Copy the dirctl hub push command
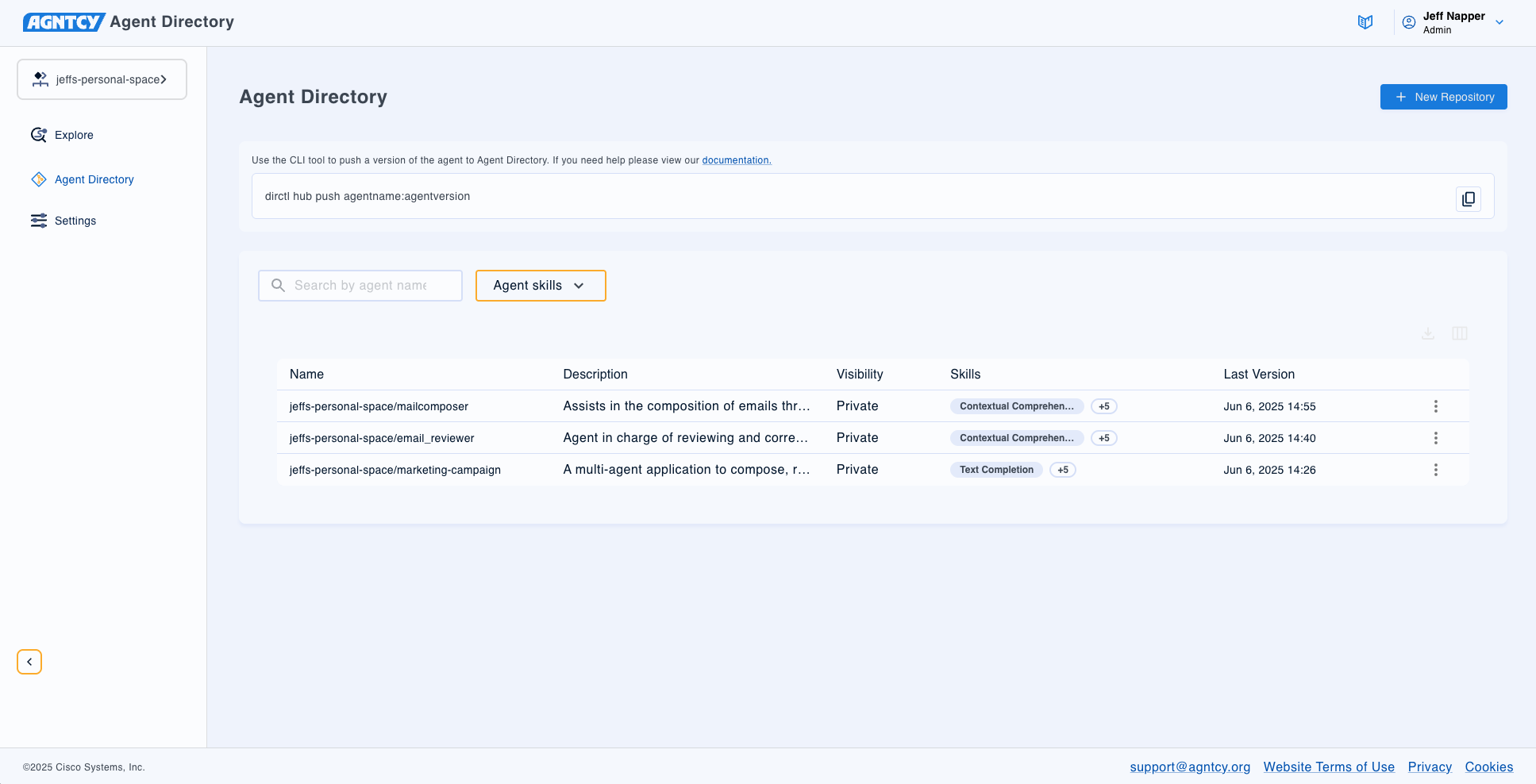The image size is (1536, 784). pyautogui.click(x=1469, y=198)
